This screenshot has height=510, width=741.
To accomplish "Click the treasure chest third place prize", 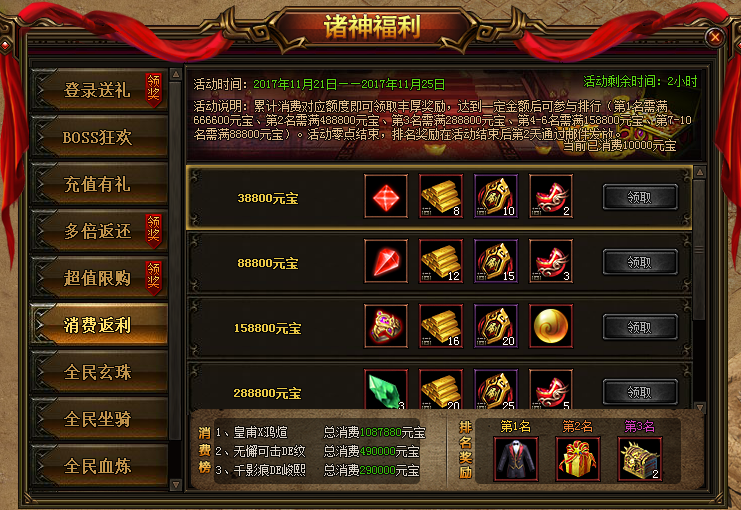I will pos(639,459).
